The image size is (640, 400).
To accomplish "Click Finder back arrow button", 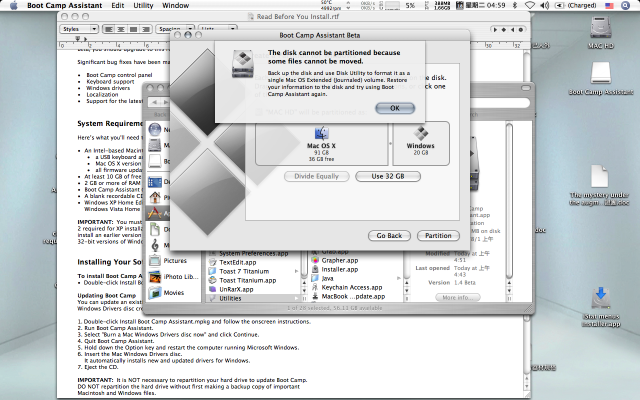I will [x=155, y=102].
